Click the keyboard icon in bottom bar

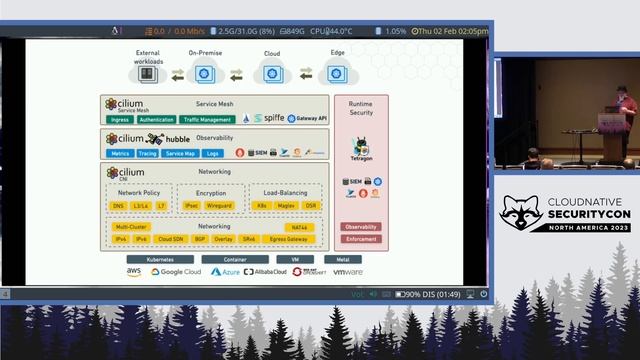(x=386, y=294)
